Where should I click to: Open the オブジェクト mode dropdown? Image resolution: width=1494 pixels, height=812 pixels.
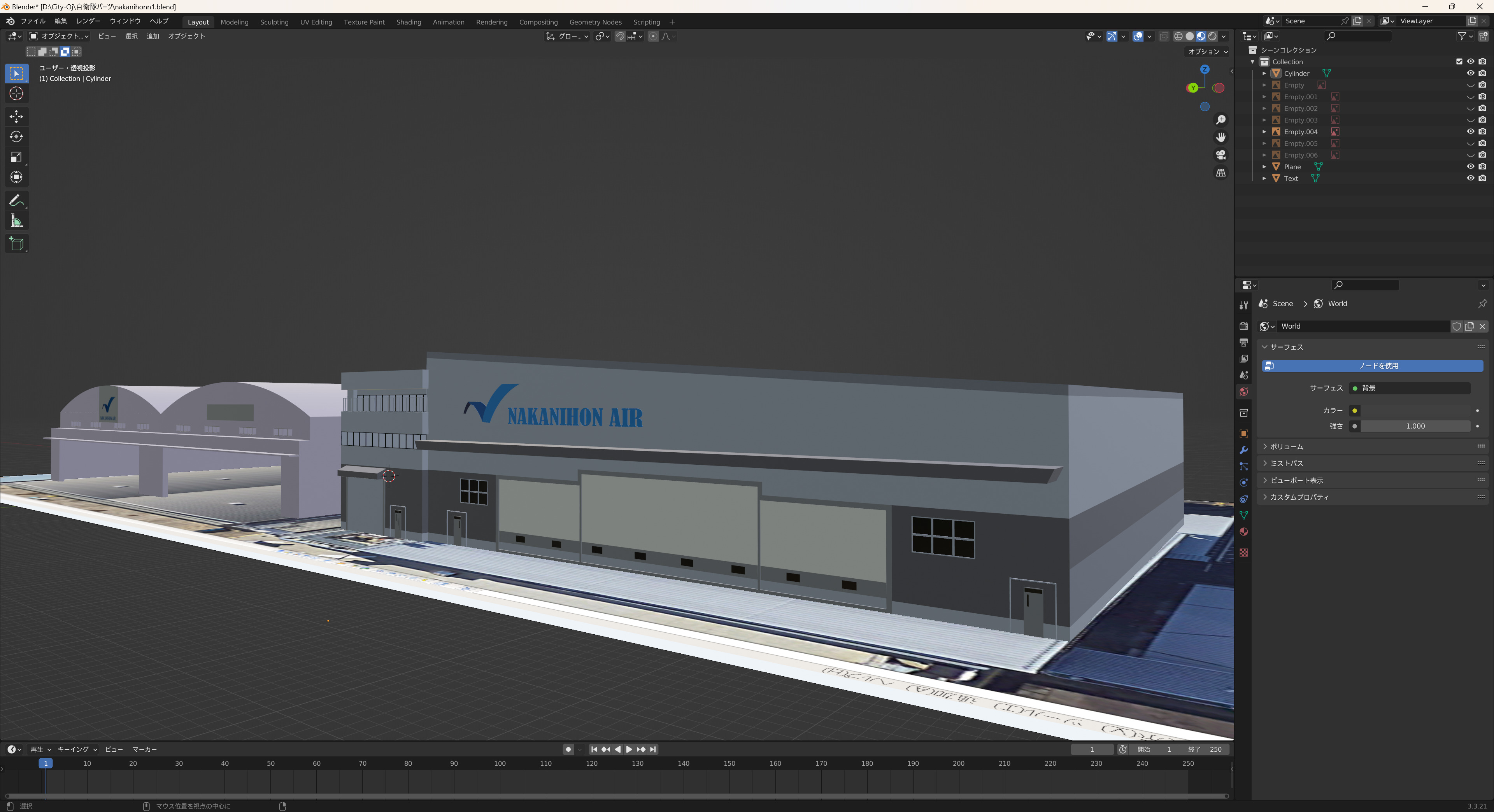pyautogui.click(x=59, y=36)
